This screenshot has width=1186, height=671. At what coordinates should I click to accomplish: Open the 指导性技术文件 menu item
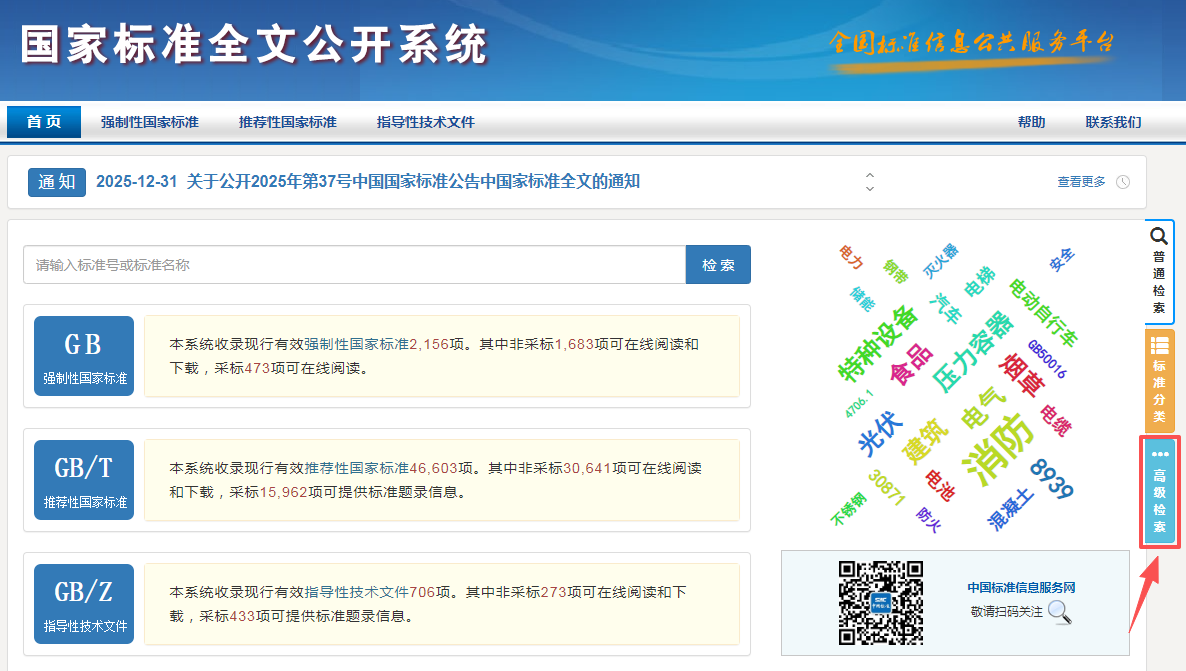click(426, 122)
